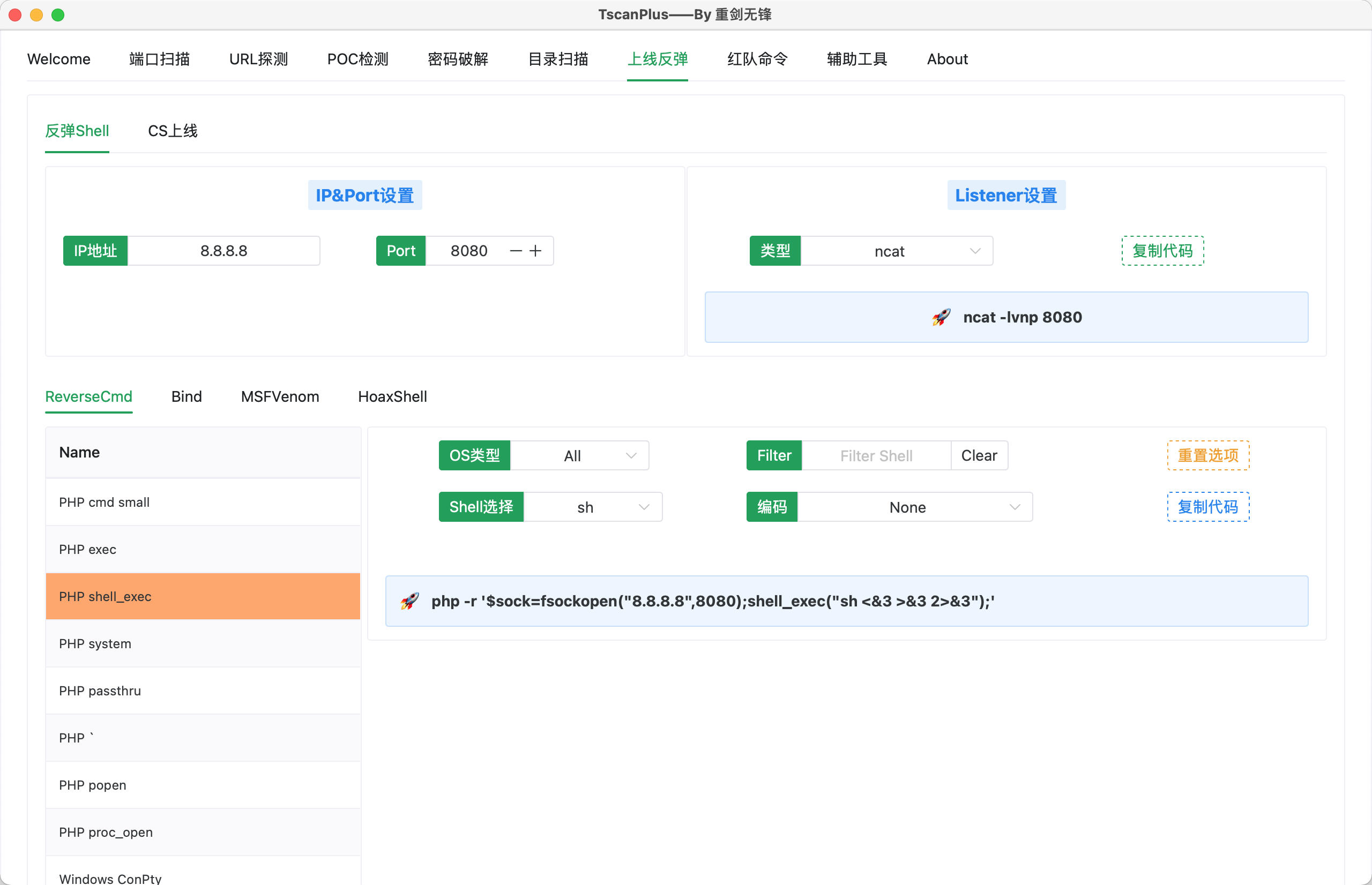Open the HoaxShell tab
Viewport: 1372px width, 885px height.
[392, 396]
